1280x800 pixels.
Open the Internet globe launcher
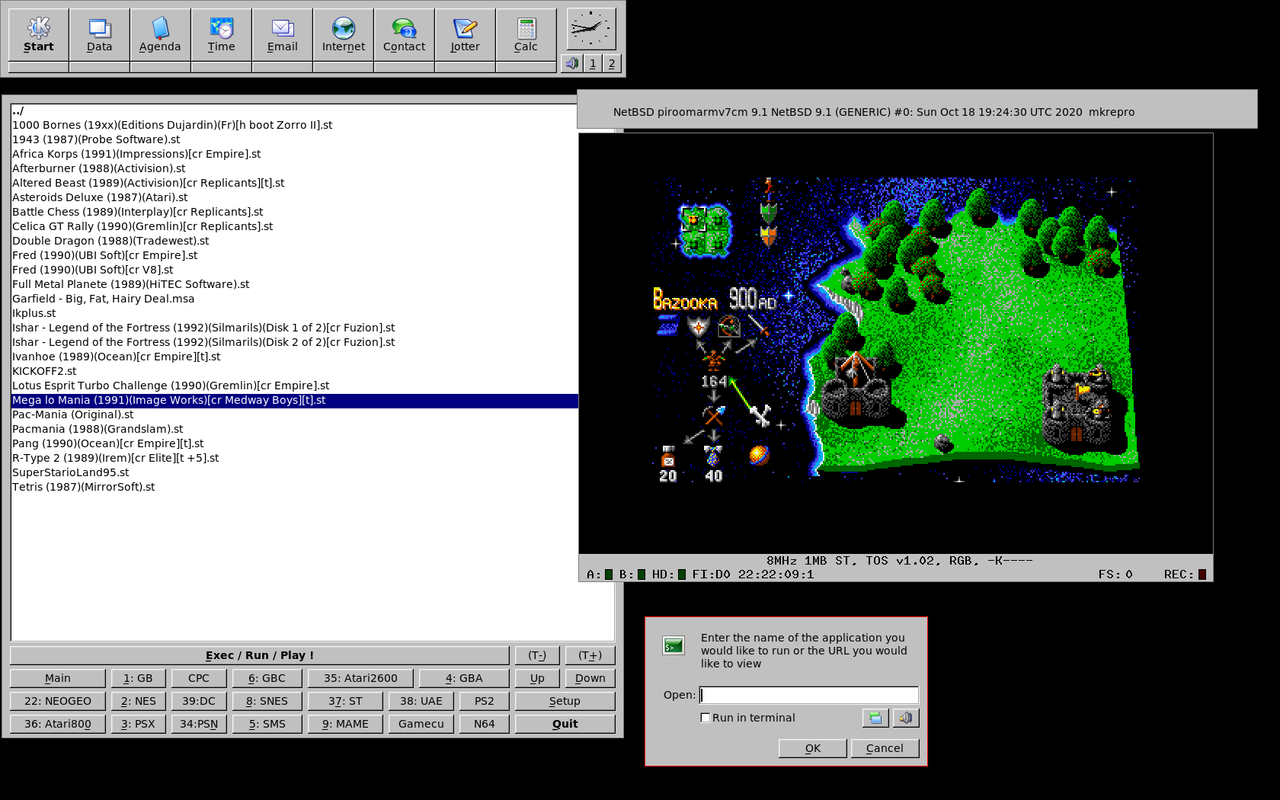(x=343, y=35)
